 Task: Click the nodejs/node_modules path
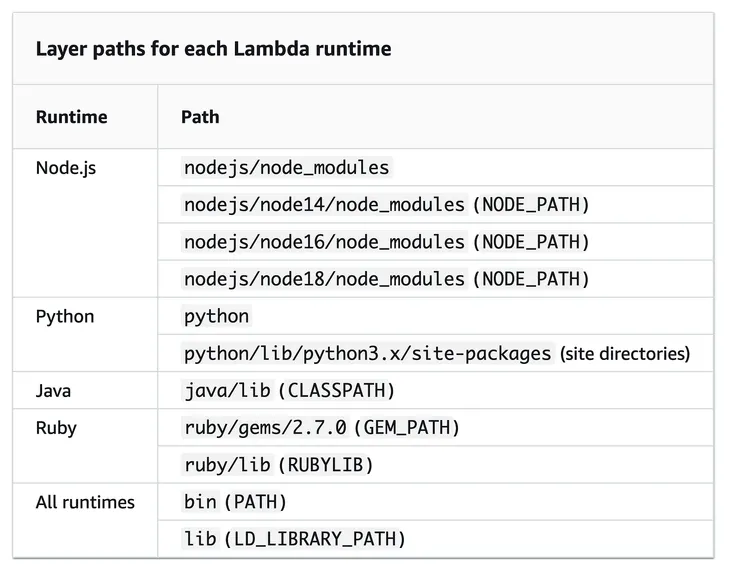point(287,168)
